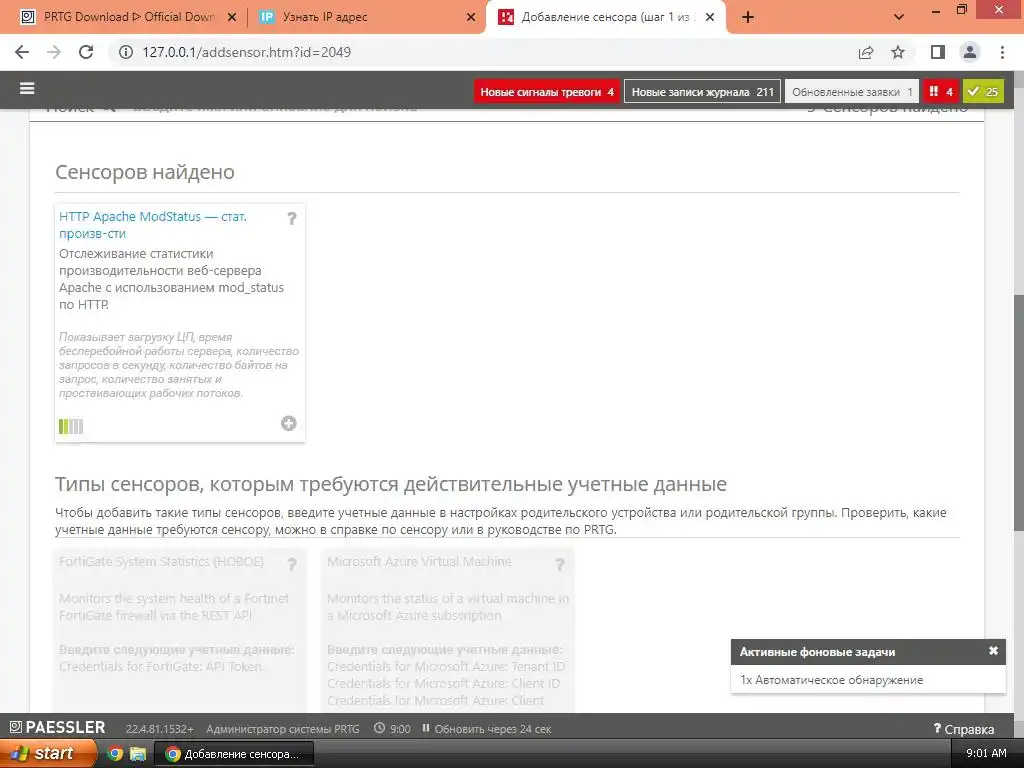
Task: Open Справка help link in footer
Action: pyautogui.click(x=964, y=729)
